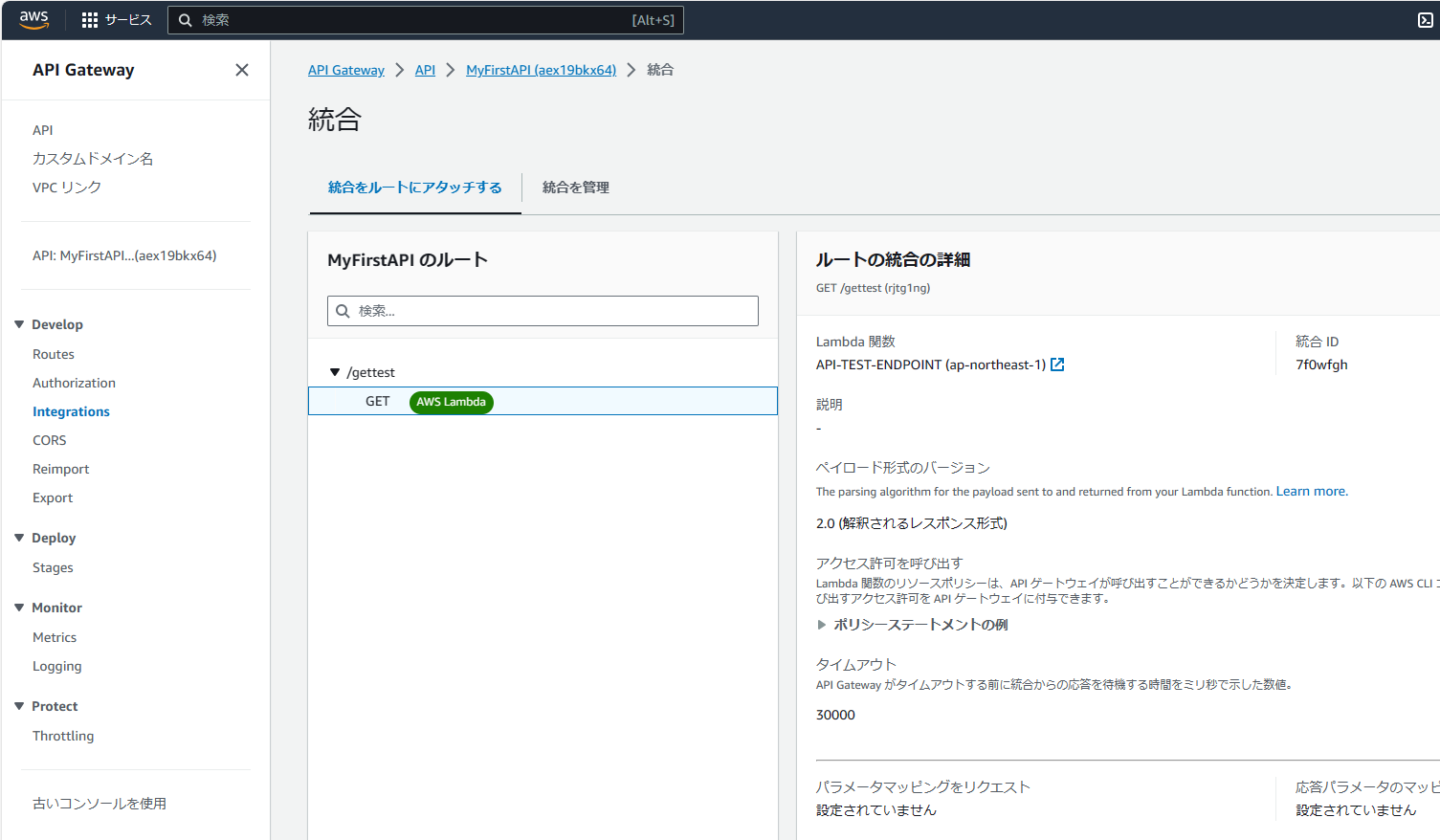Click the AWS Lambda badge
Viewport: 1440px width, 840px height.
point(452,402)
